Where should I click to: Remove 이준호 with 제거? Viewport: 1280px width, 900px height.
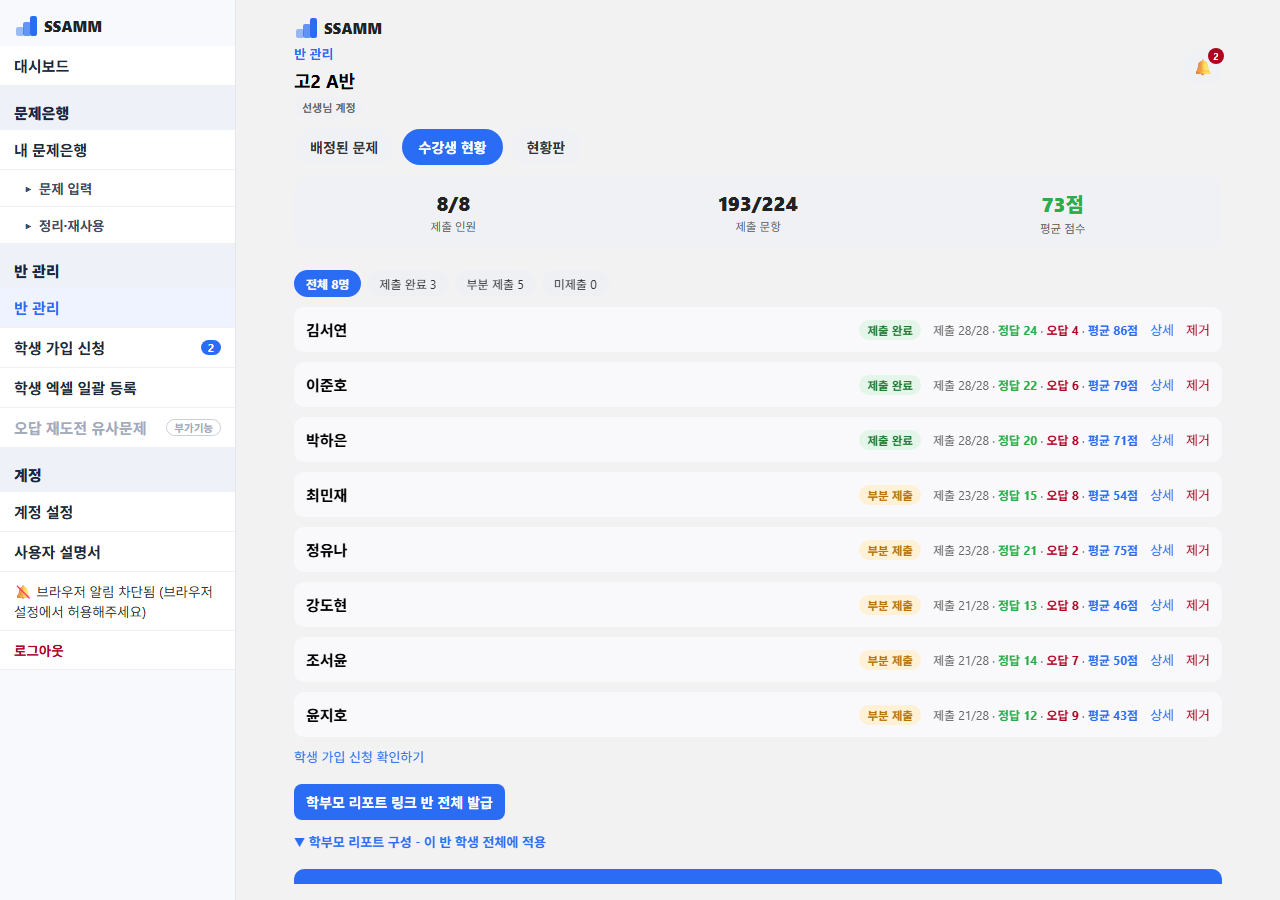1198,385
